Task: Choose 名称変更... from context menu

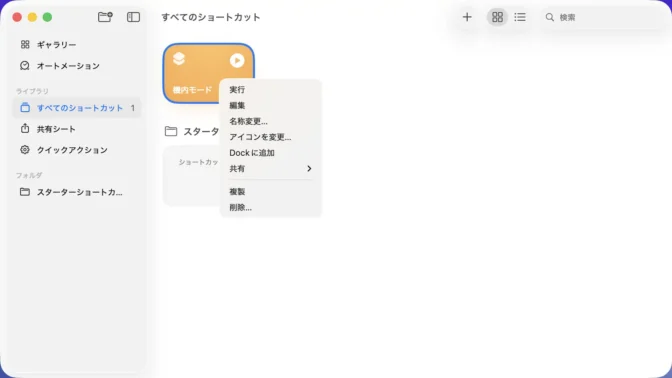Action: (270, 121)
